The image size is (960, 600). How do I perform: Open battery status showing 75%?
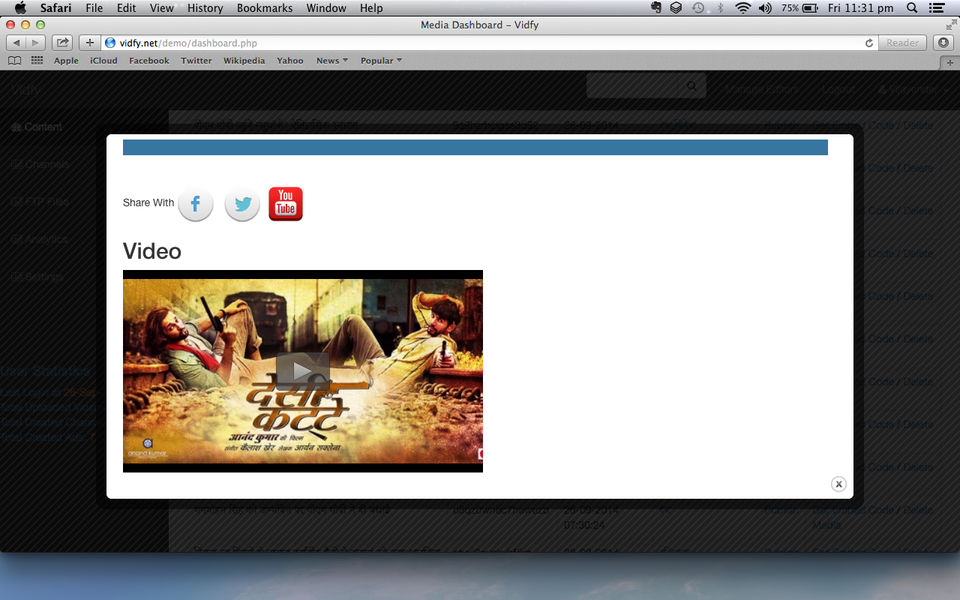(799, 8)
